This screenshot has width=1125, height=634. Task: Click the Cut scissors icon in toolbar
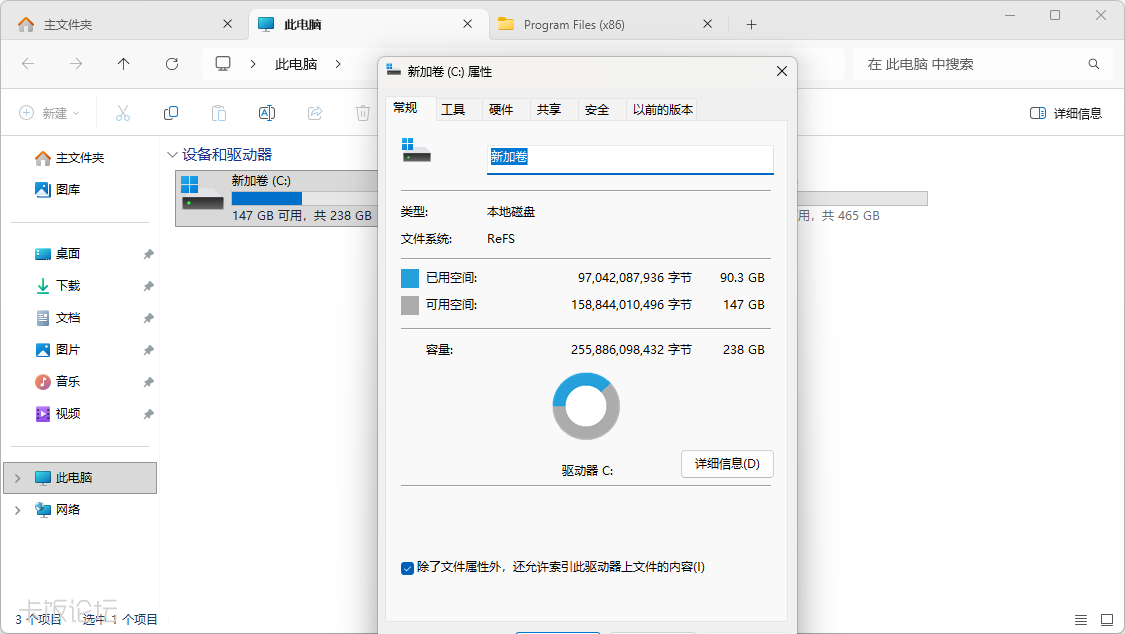click(x=123, y=113)
